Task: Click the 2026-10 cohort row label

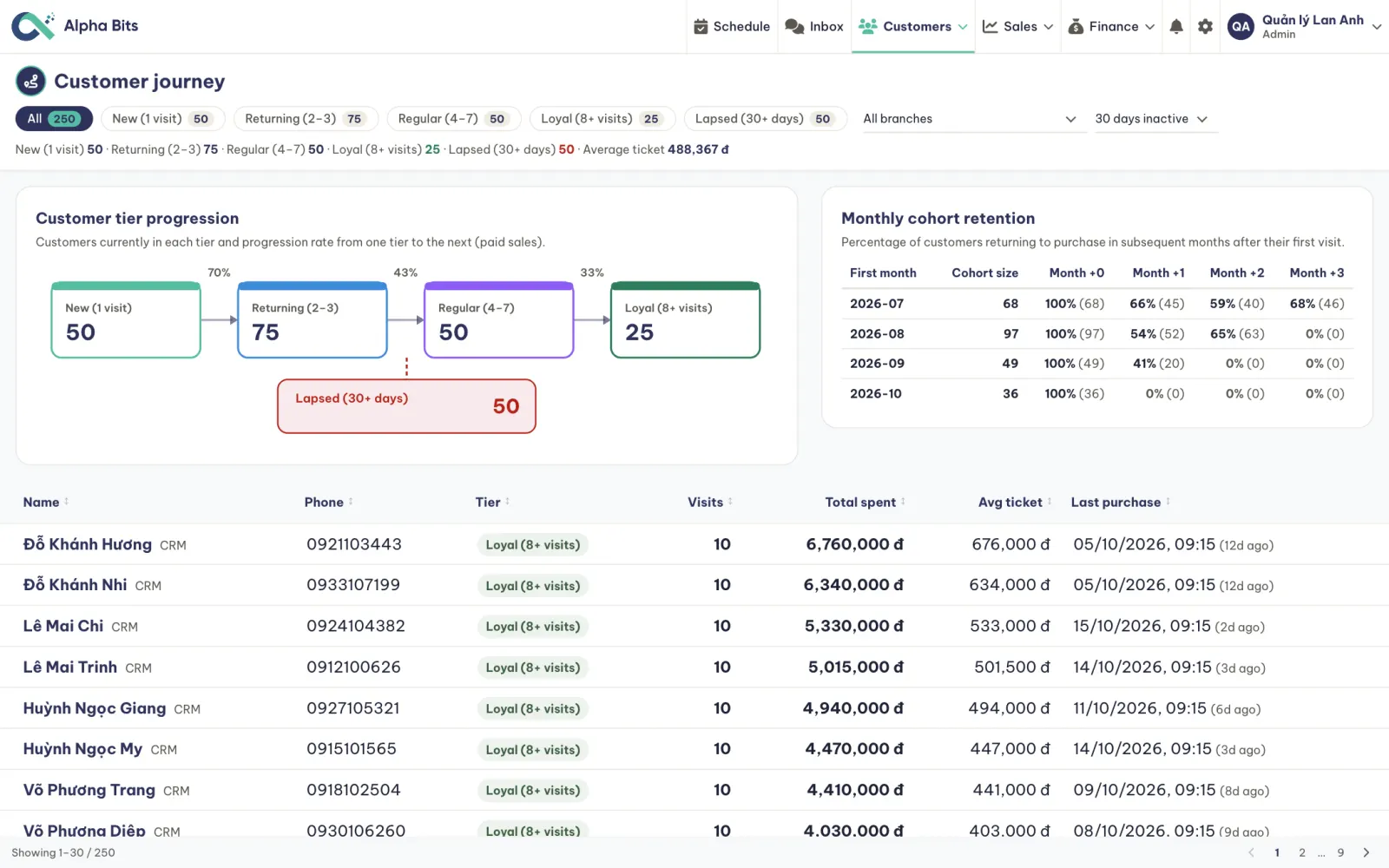Action: click(x=876, y=394)
